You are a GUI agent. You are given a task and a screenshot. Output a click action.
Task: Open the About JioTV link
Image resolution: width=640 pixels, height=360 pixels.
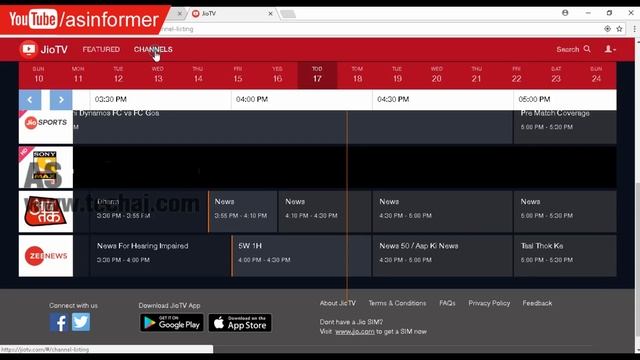pos(338,303)
